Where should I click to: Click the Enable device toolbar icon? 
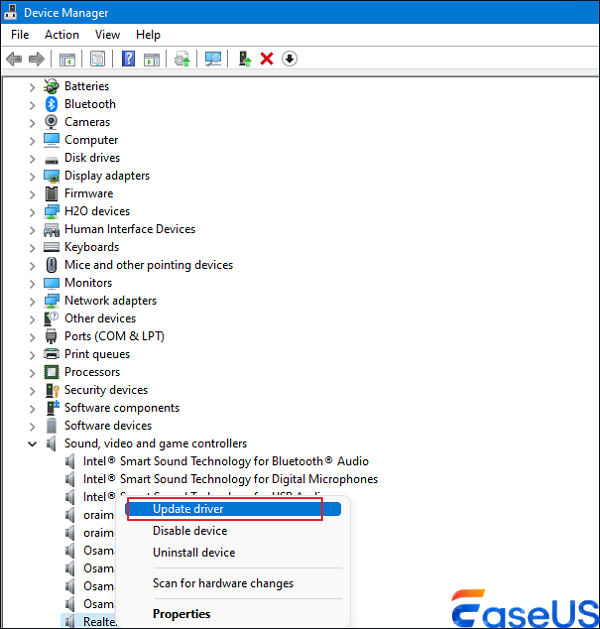tap(244, 59)
